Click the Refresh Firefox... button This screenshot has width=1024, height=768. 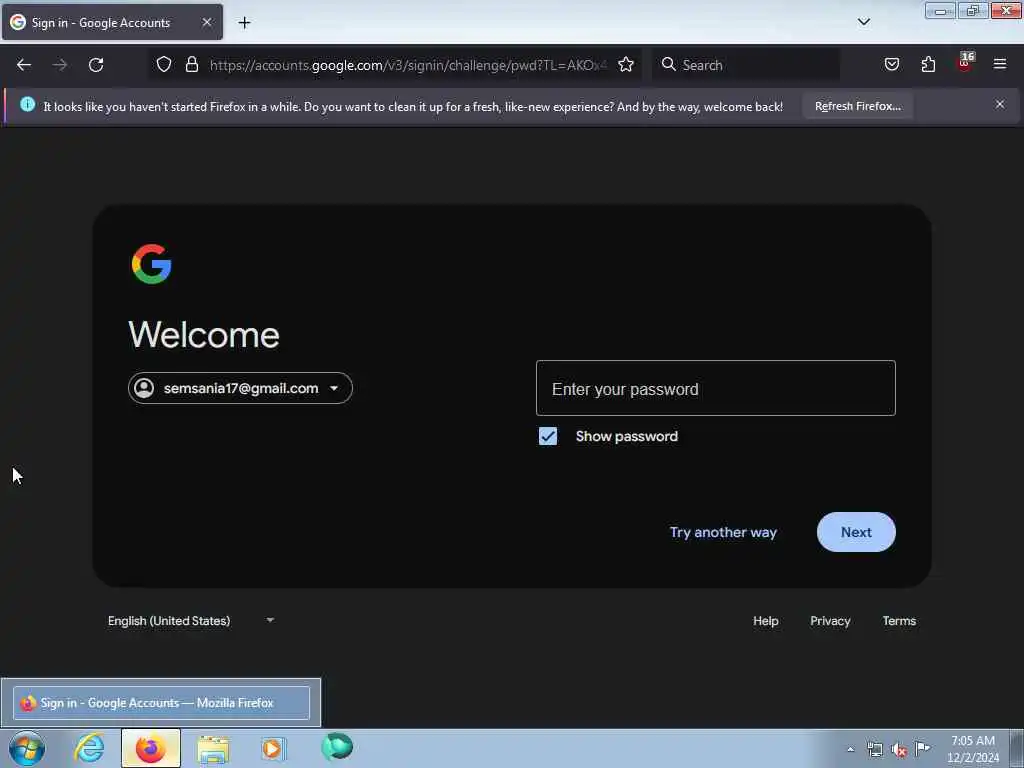tap(857, 106)
